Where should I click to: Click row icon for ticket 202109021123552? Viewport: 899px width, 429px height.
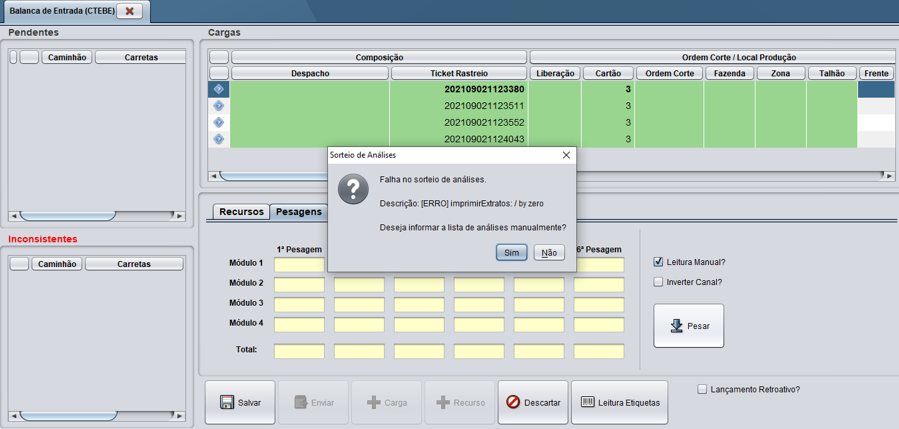pos(218,122)
